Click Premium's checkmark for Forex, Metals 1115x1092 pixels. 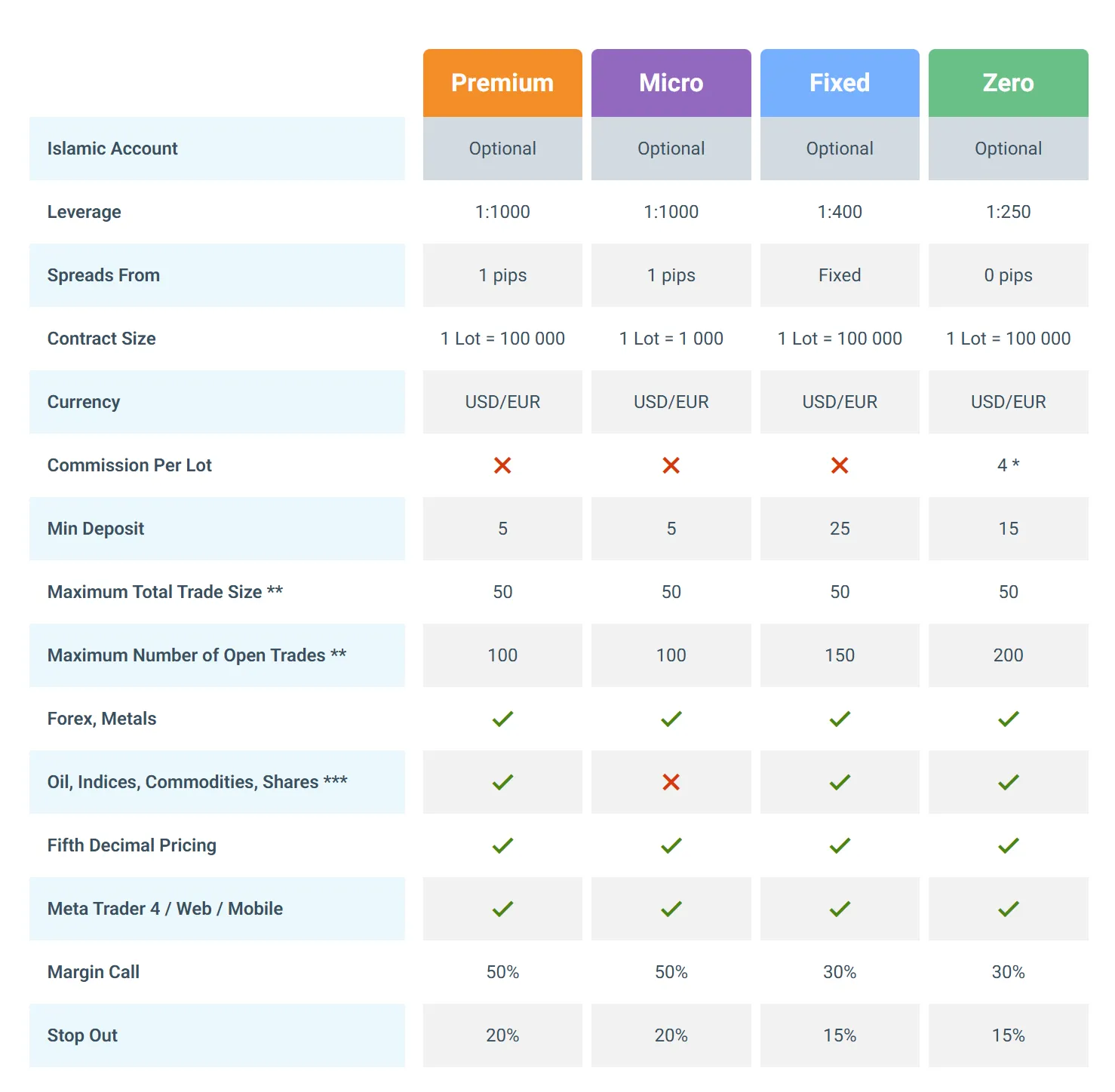point(502,719)
